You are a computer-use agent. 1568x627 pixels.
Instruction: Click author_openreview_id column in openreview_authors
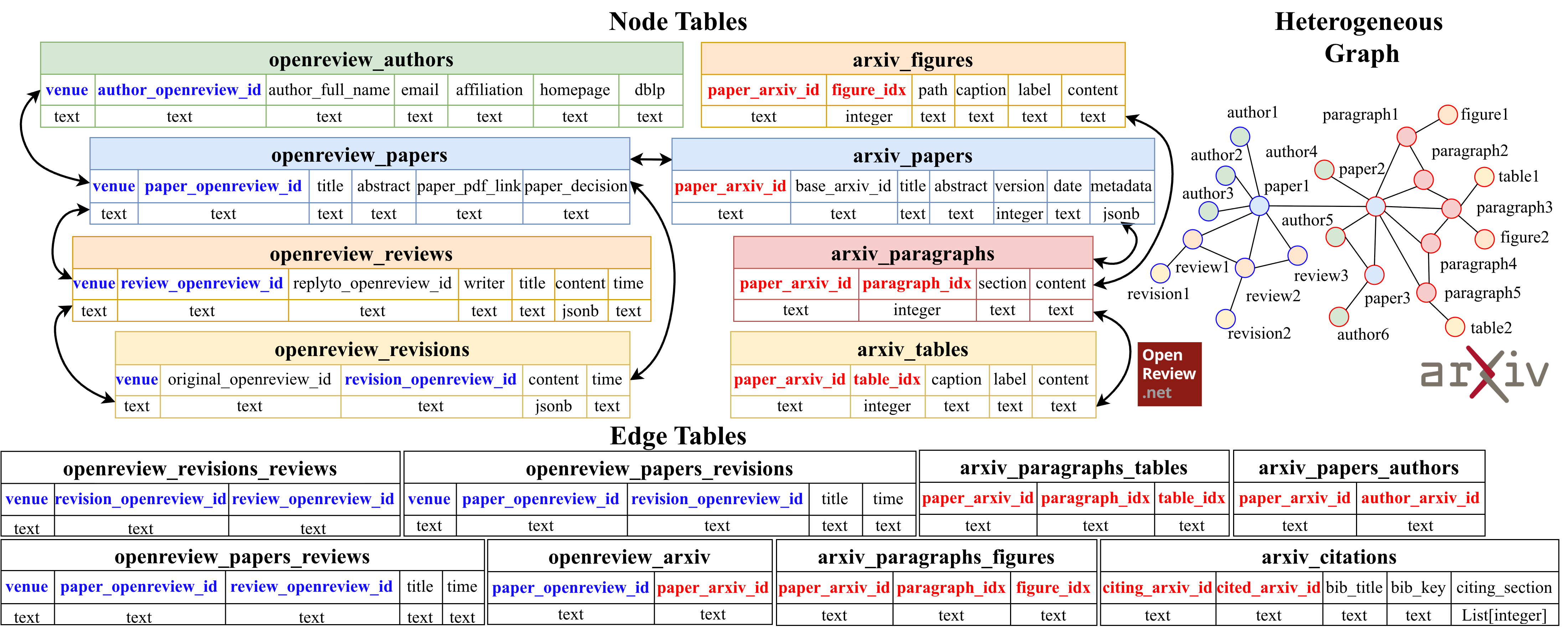(179, 90)
